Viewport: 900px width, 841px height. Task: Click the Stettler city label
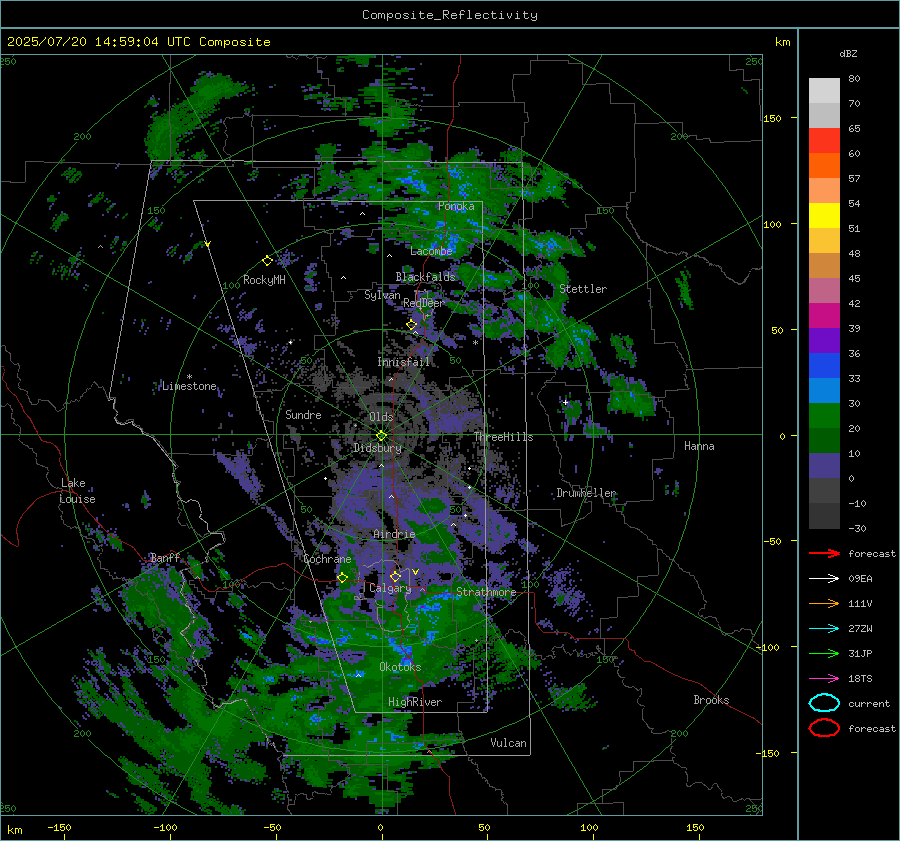tap(583, 289)
